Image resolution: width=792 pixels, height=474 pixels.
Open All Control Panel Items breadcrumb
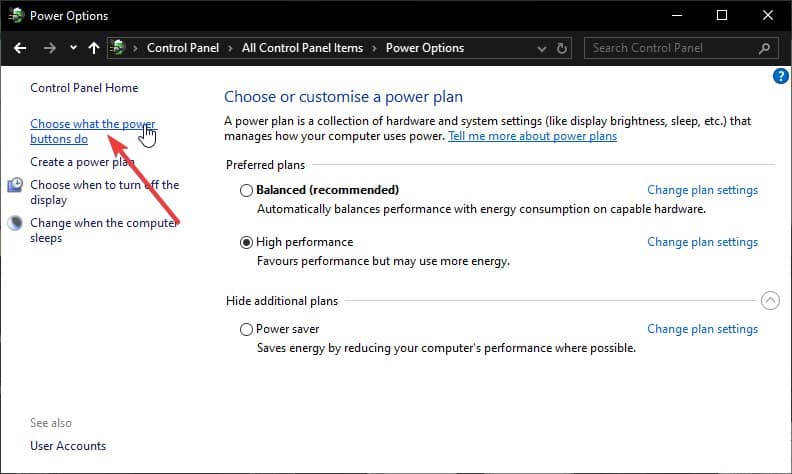coord(302,48)
